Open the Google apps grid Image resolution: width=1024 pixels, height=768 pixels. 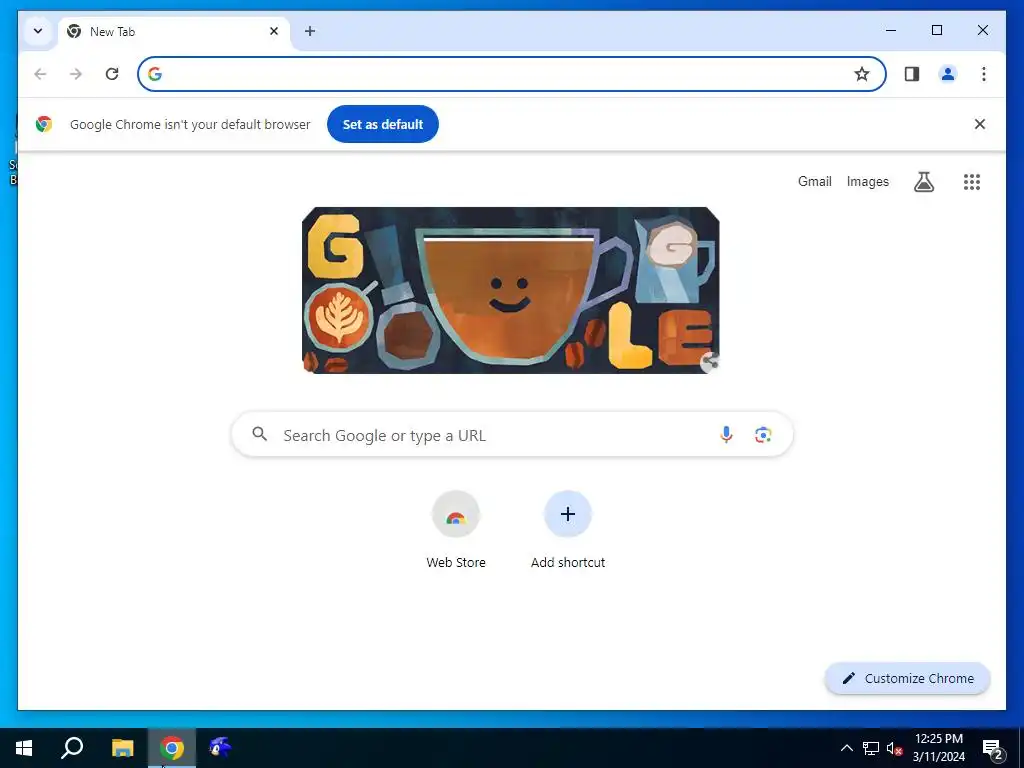[972, 182]
